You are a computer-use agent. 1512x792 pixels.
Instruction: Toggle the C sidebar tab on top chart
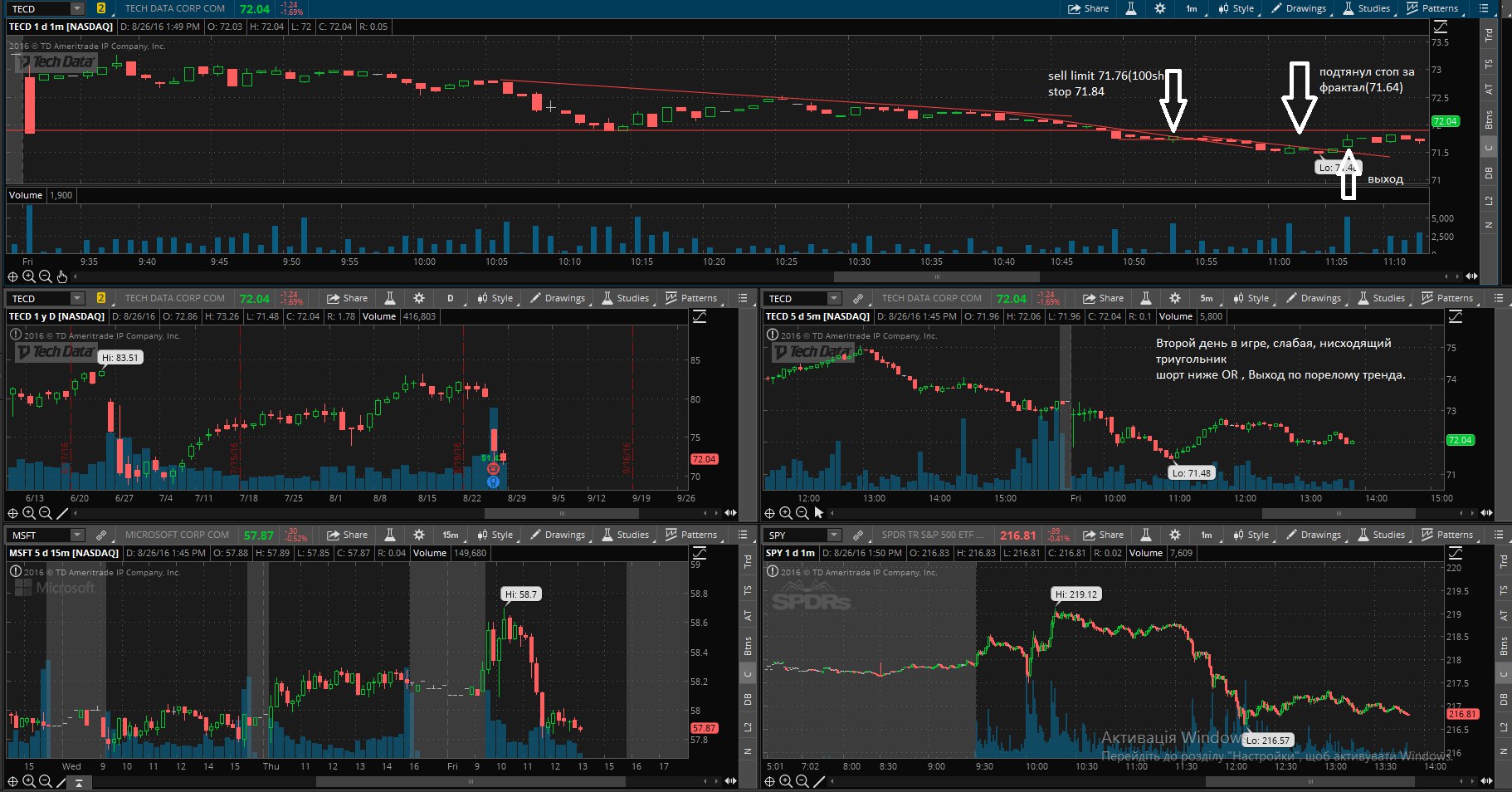[x=1489, y=148]
